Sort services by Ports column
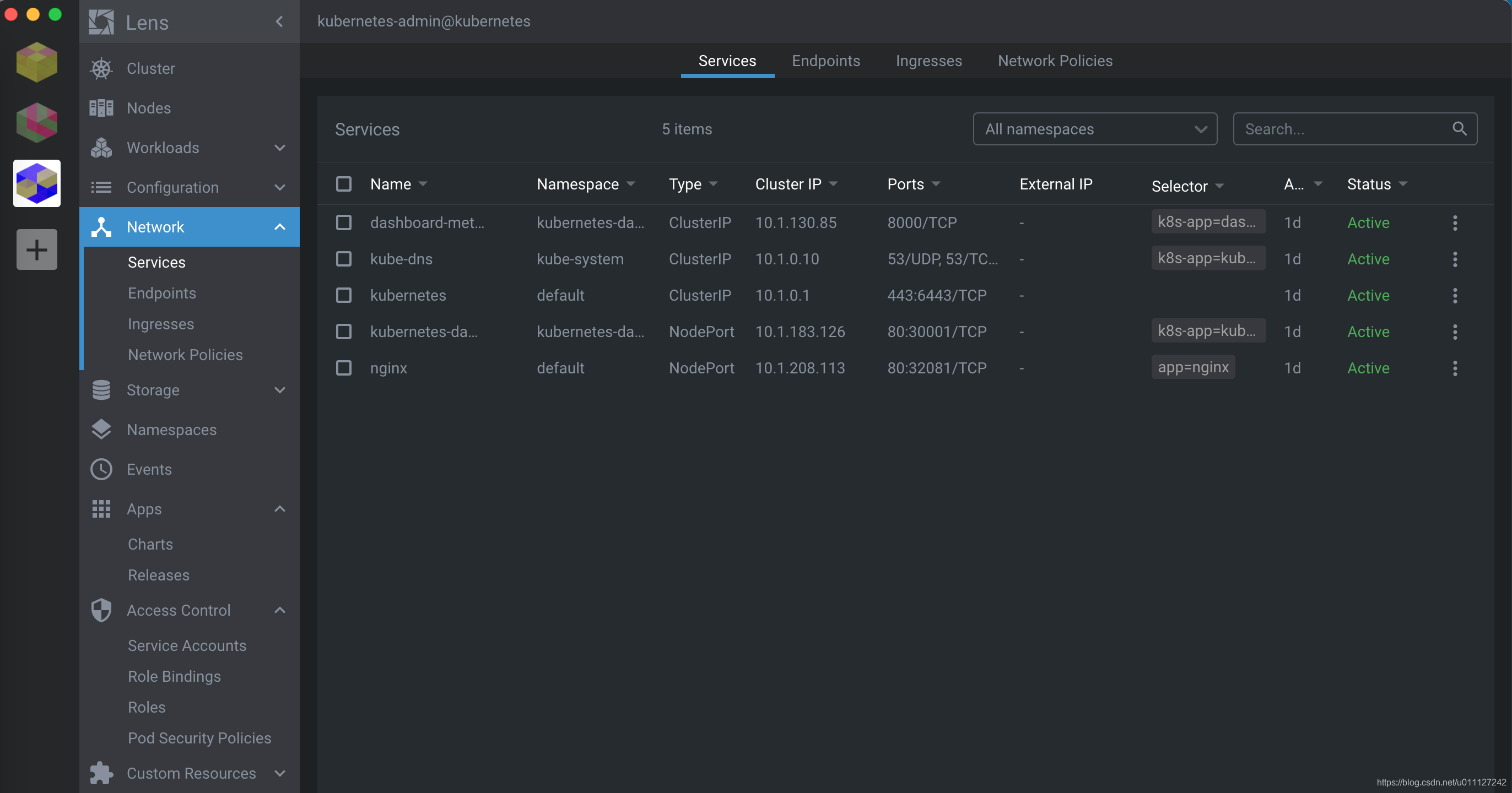This screenshot has width=1512, height=793. [x=913, y=184]
